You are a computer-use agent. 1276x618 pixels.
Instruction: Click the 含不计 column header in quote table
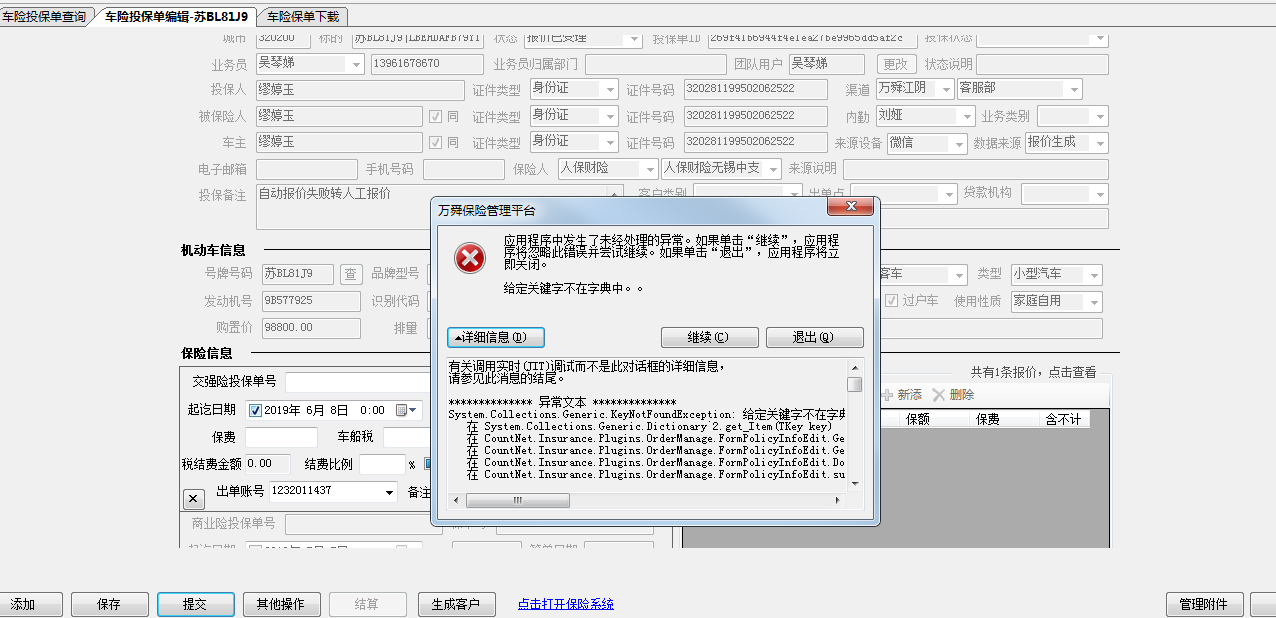(1062, 419)
